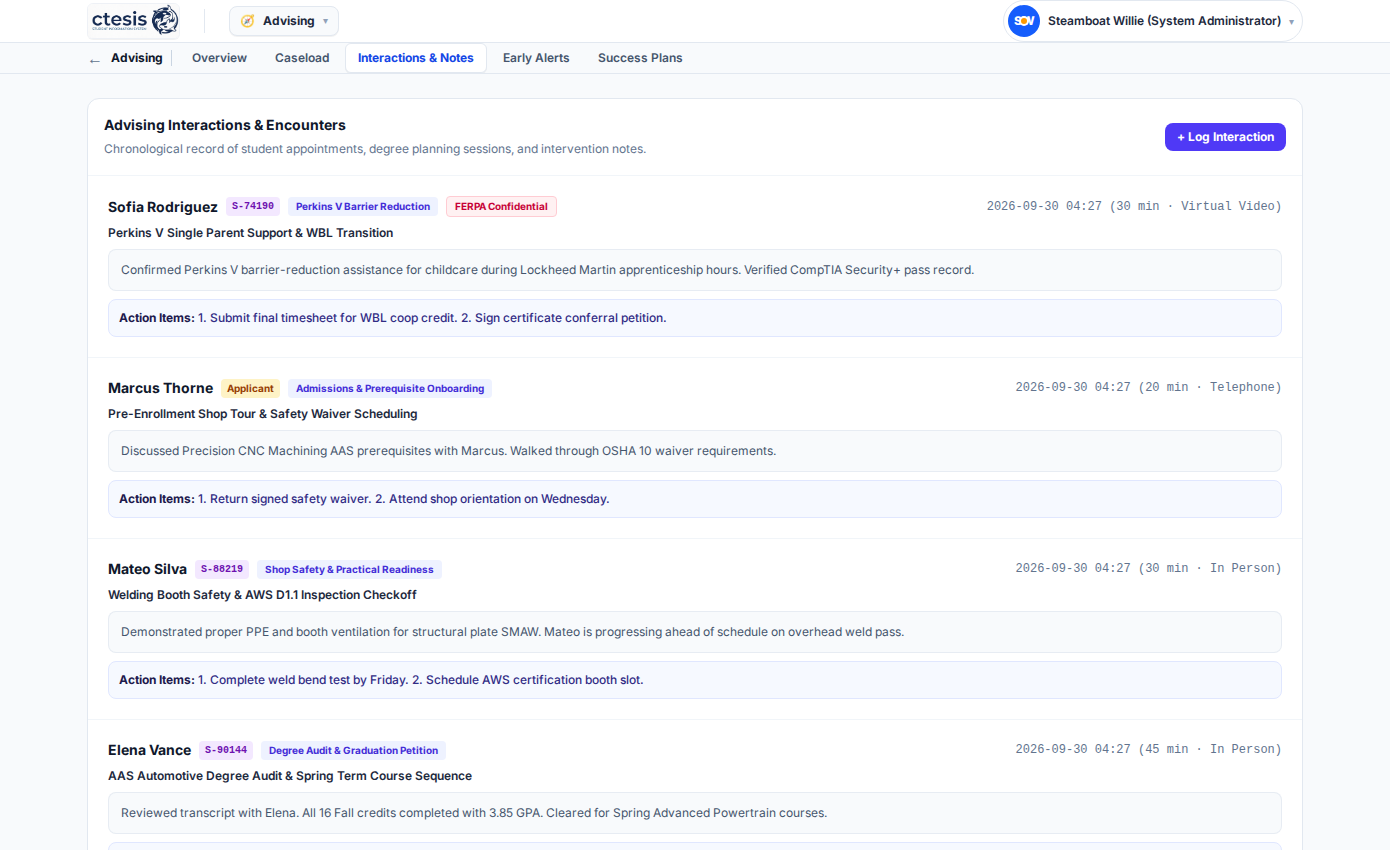This screenshot has width=1390, height=850.
Task: Click the Applicant badge
Action: click(250, 388)
